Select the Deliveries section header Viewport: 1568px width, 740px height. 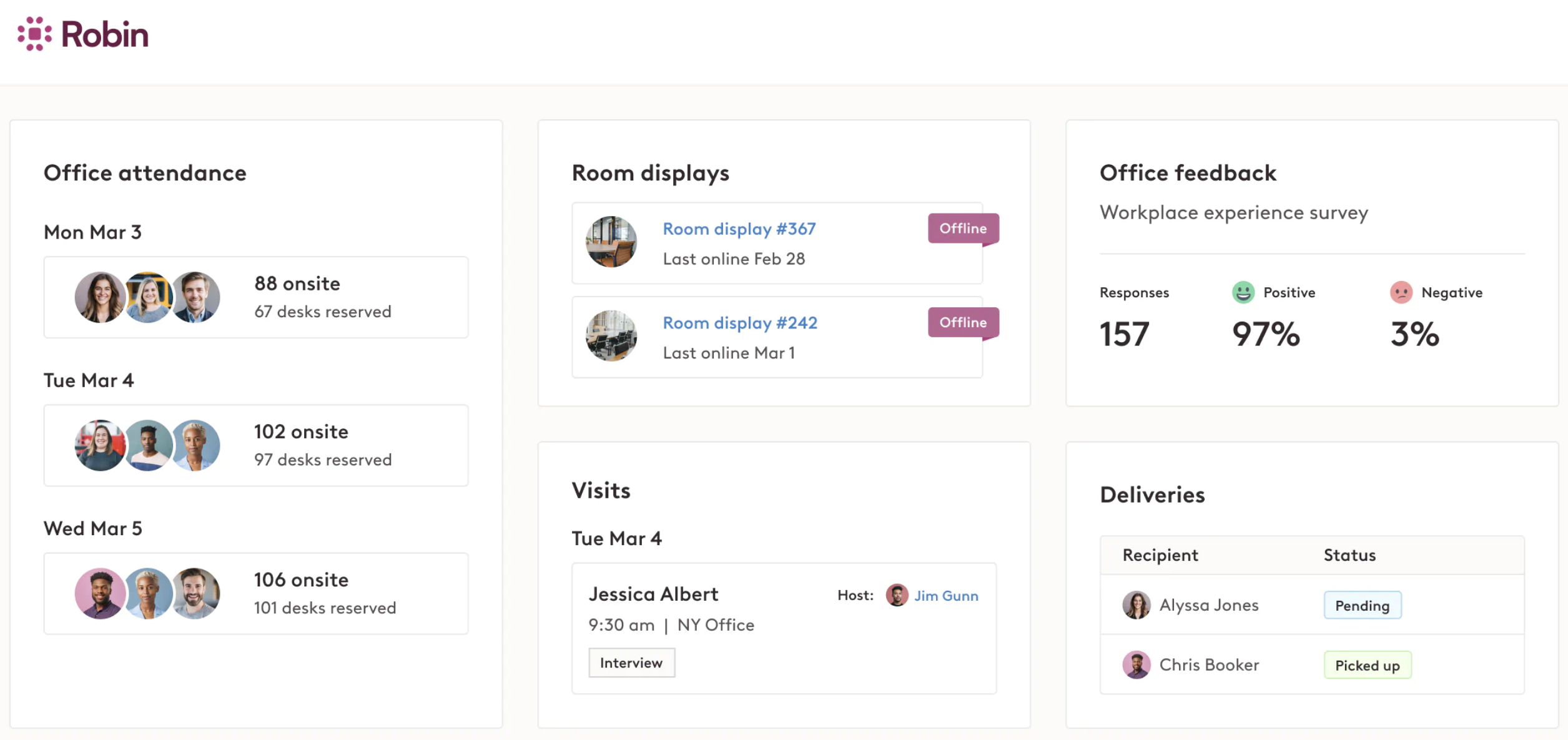tap(1152, 495)
